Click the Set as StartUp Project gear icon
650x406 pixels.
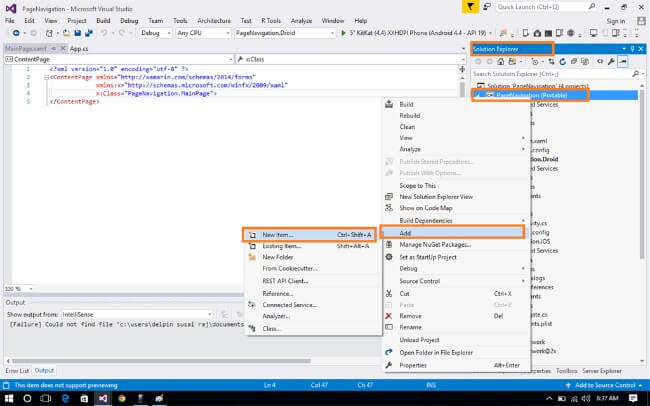click(x=390, y=256)
